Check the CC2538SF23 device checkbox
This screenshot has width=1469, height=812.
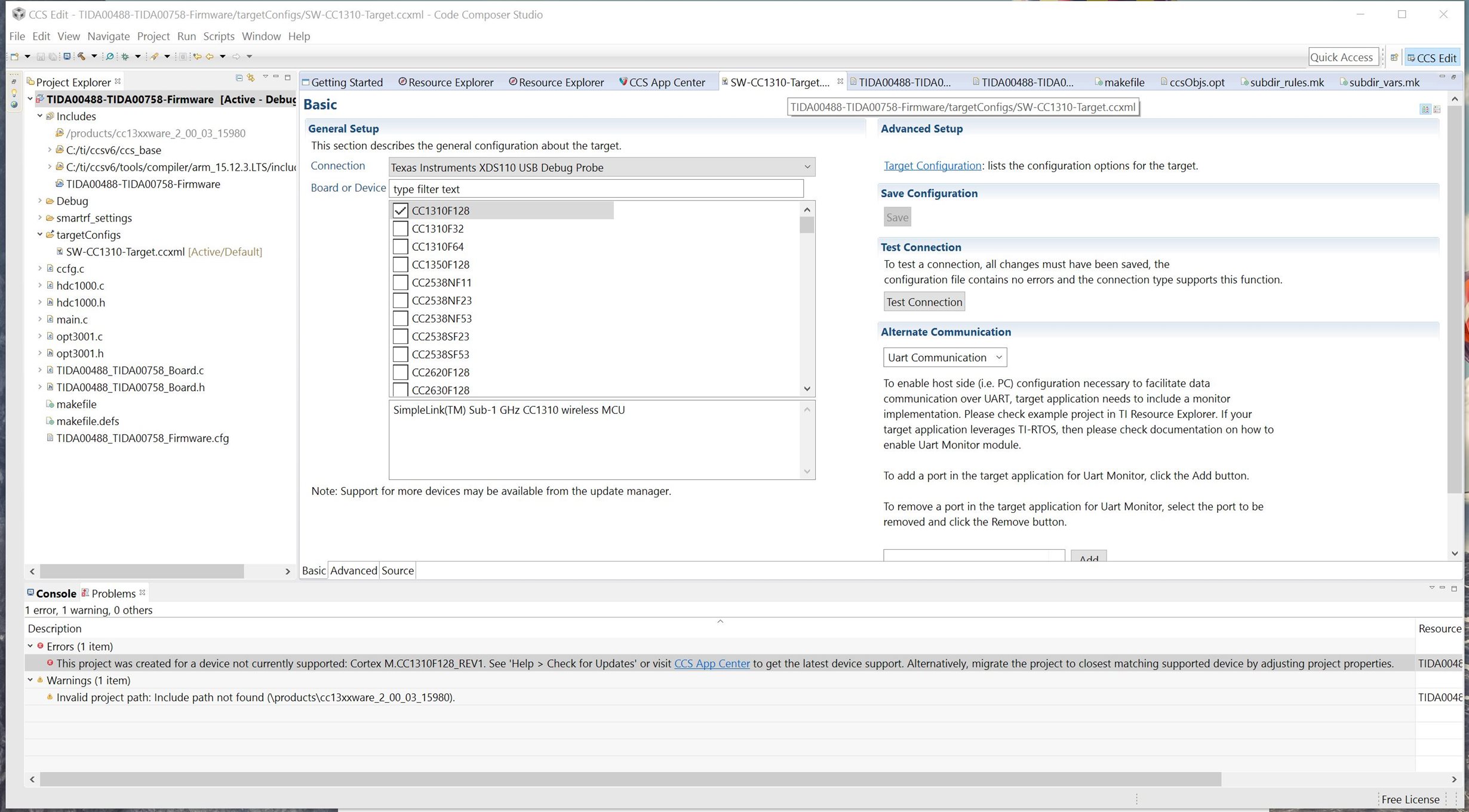pyautogui.click(x=400, y=336)
